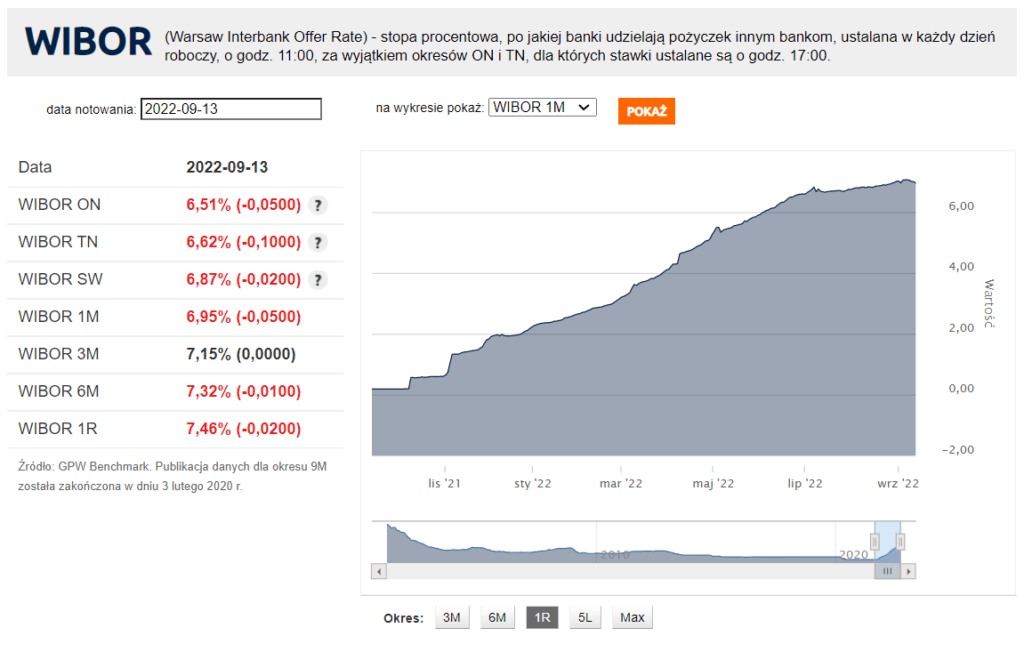The width and height of the screenshot is (1024, 652).
Task: Choose the 1R period button
Action: click(x=542, y=618)
